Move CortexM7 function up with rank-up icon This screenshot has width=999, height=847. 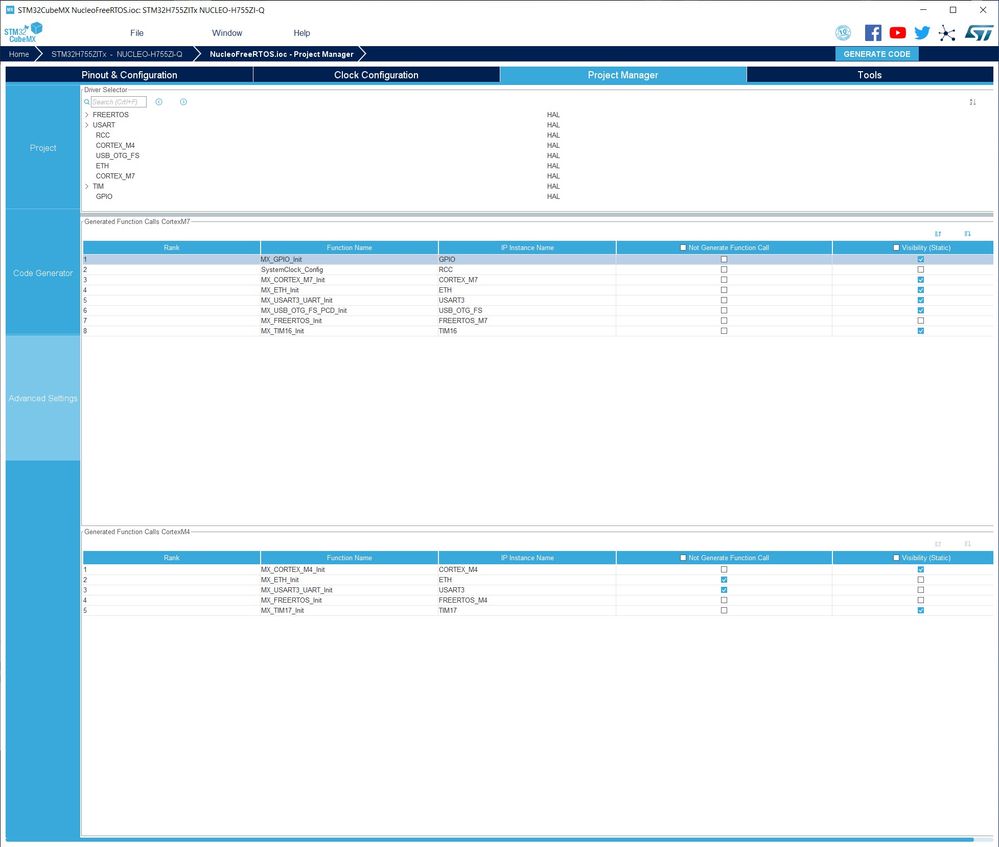coord(937,234)
